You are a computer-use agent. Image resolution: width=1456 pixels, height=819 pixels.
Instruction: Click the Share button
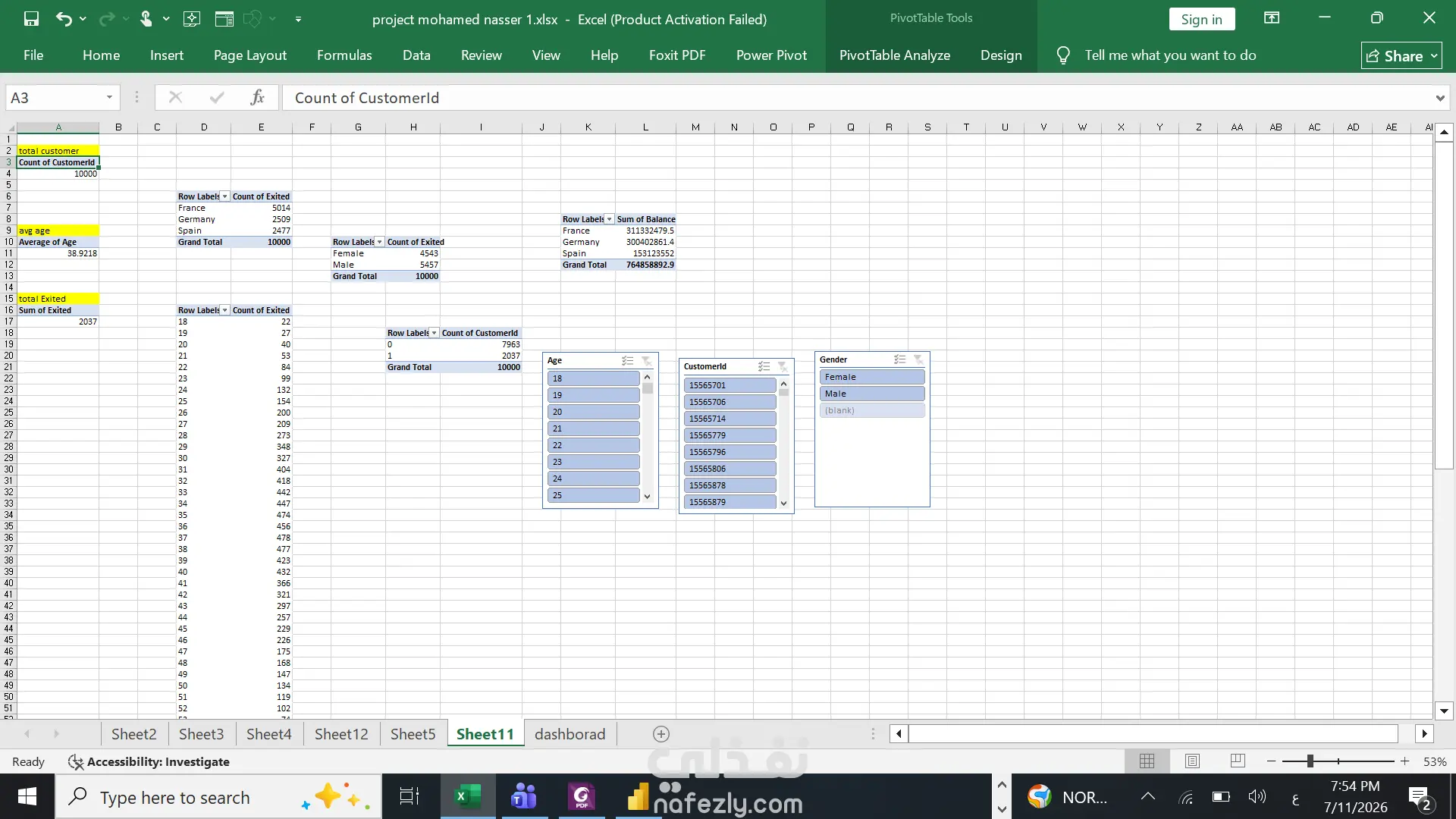1401,56
